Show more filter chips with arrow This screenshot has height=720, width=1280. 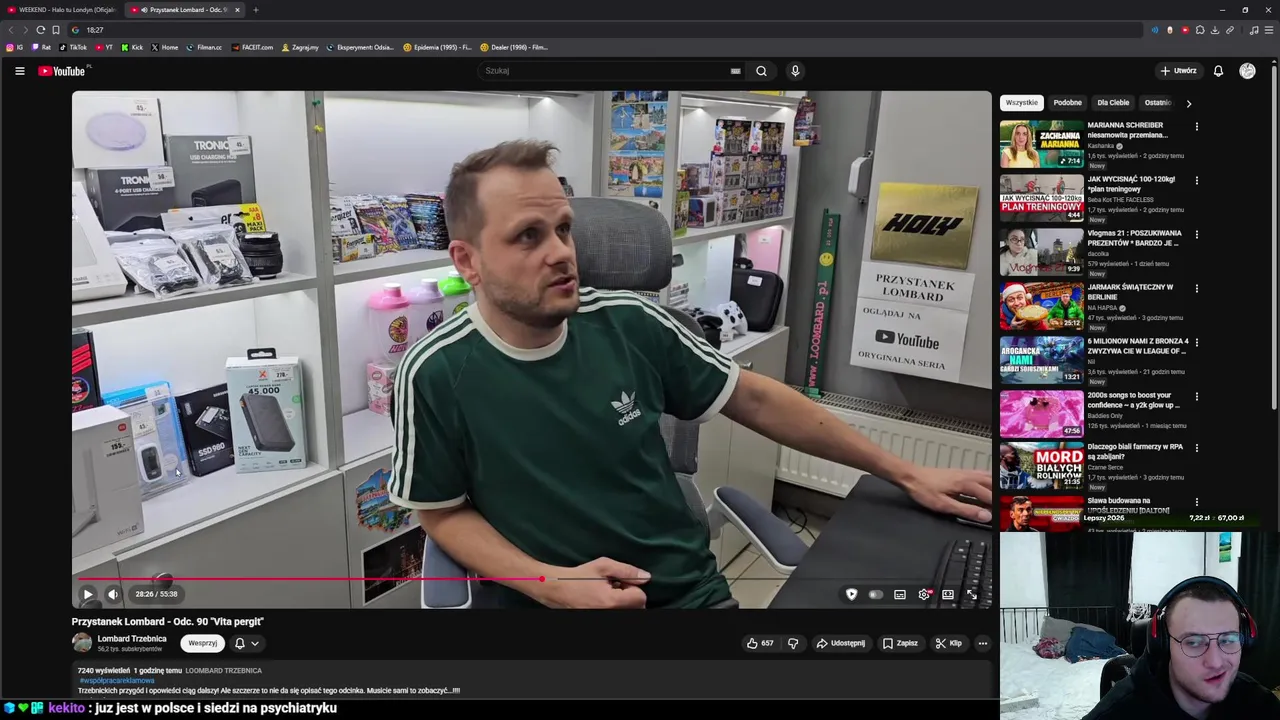tap(1188, 103)
